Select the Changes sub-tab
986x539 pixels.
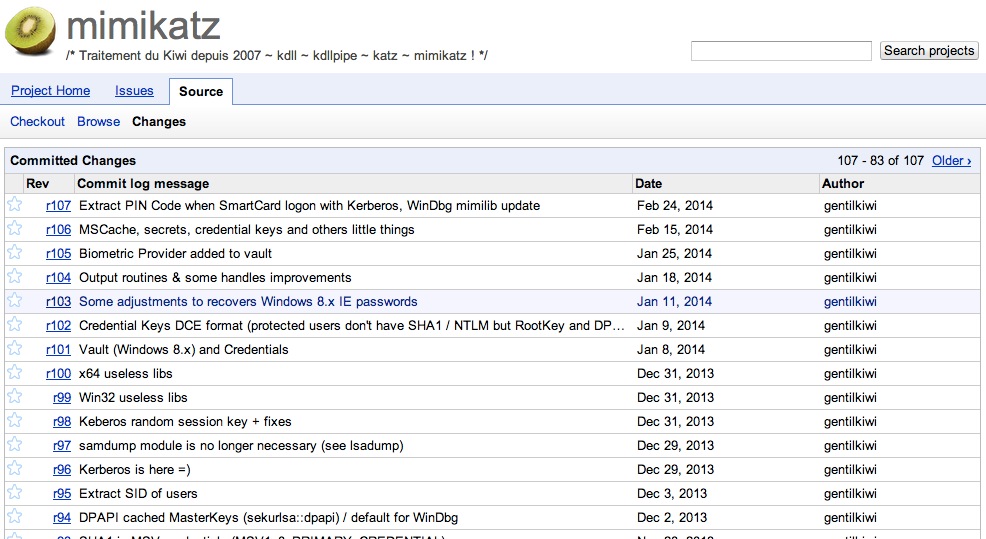[x=158, y=121]
